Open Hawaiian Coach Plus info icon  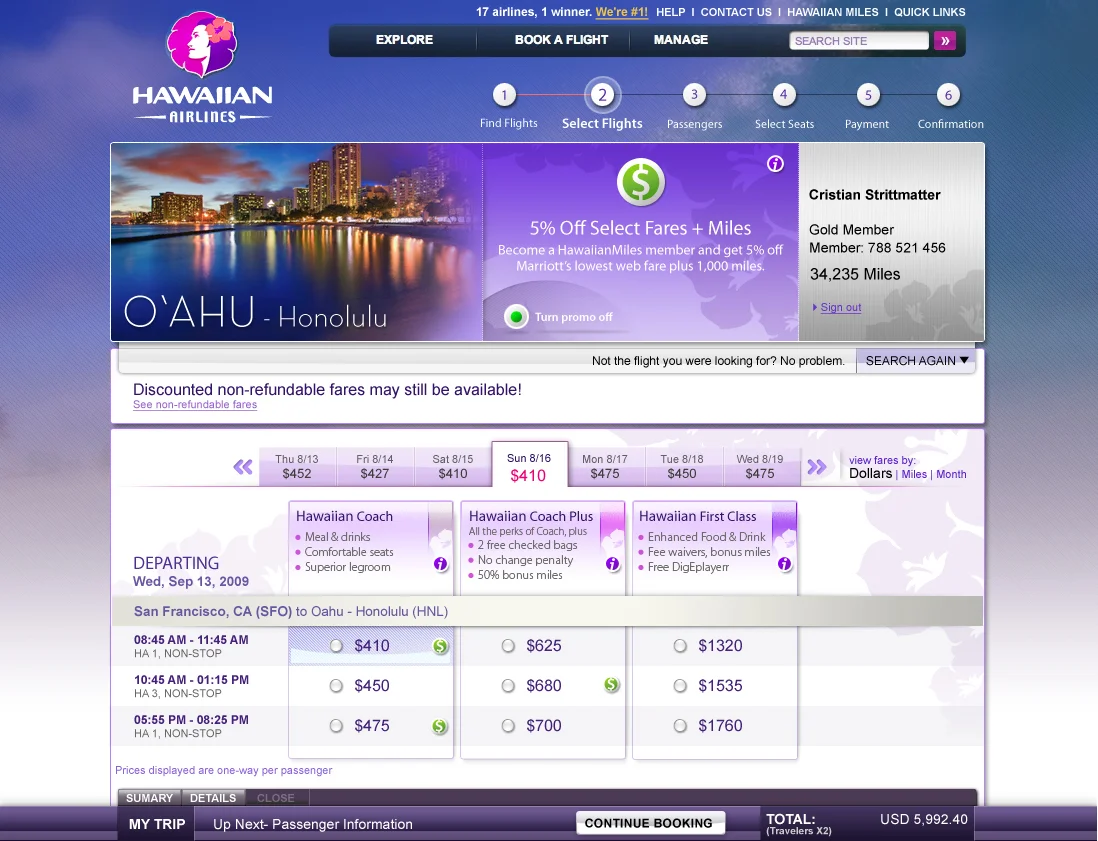(x=613, y=564)
